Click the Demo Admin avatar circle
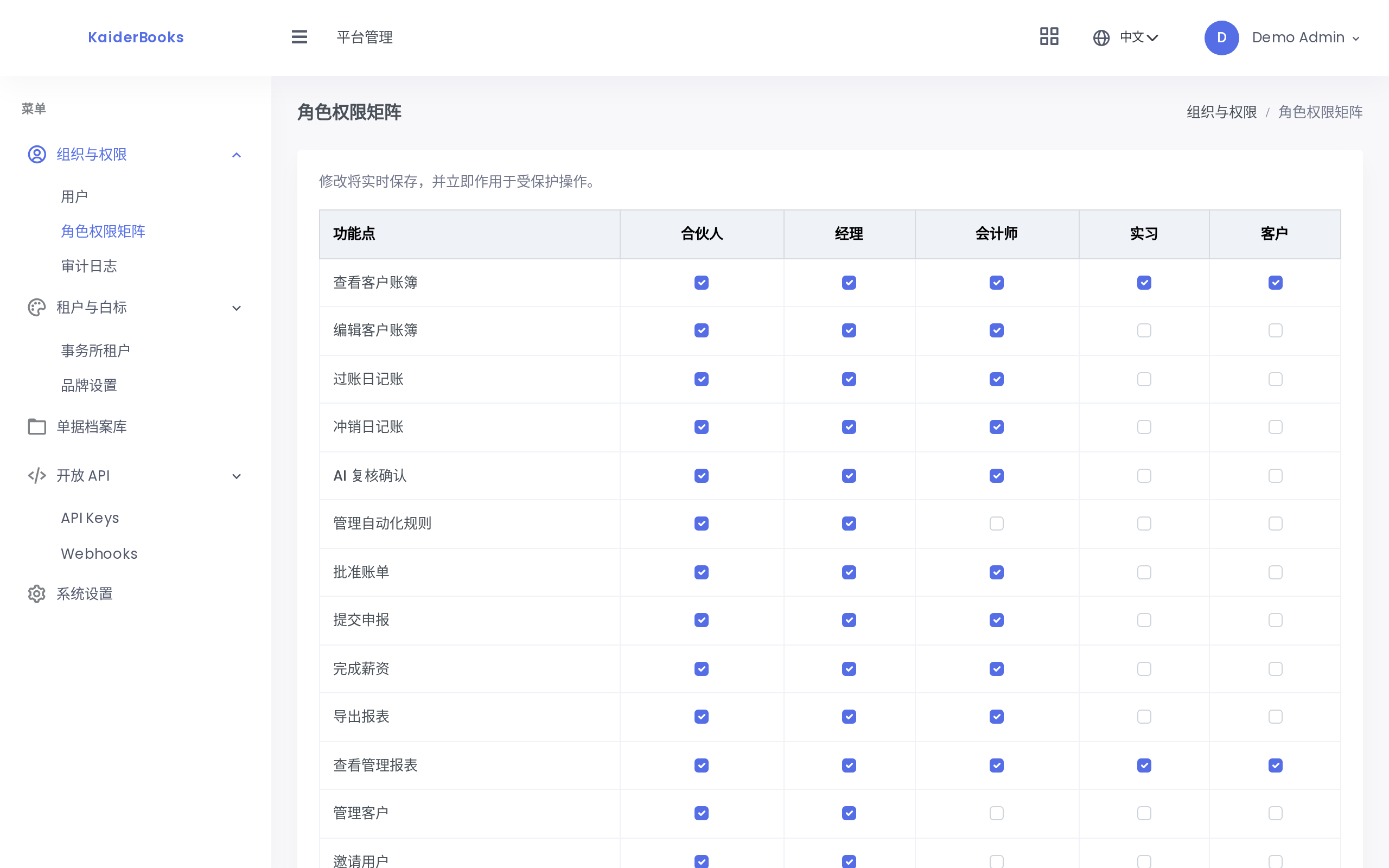The width and height of the screenshot is (1389, 868). [x=1221, y=38]
